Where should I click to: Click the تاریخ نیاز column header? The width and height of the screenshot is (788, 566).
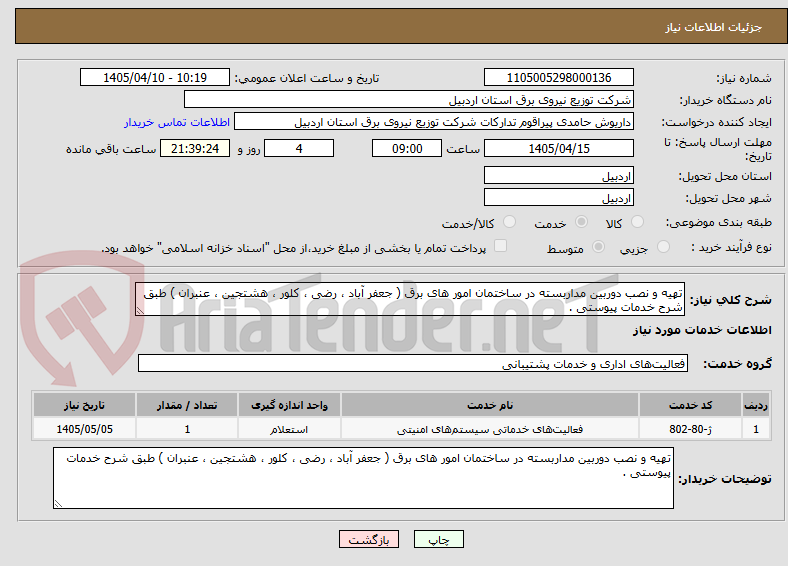tap(84, 405)
